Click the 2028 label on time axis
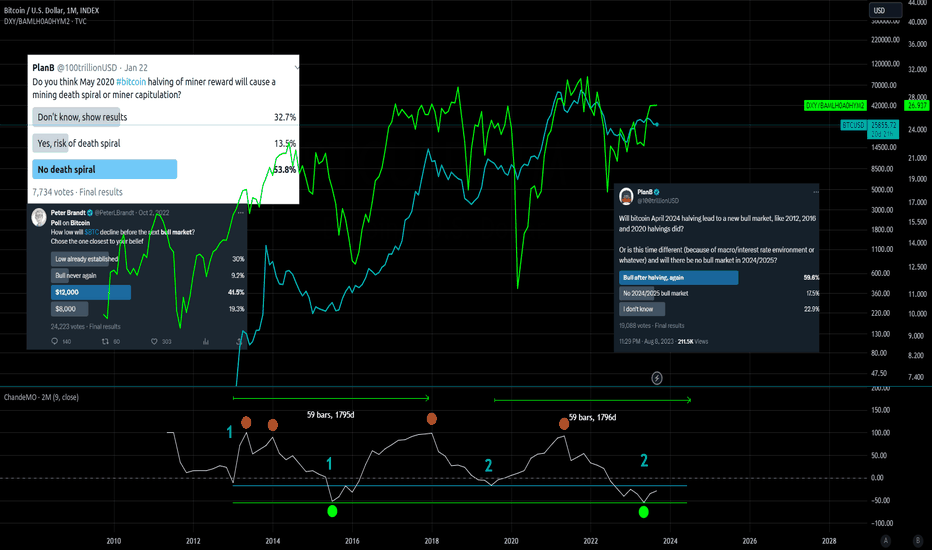Viewport: 932px width, 550px height. pyautogui.click(x=829, y=540)
